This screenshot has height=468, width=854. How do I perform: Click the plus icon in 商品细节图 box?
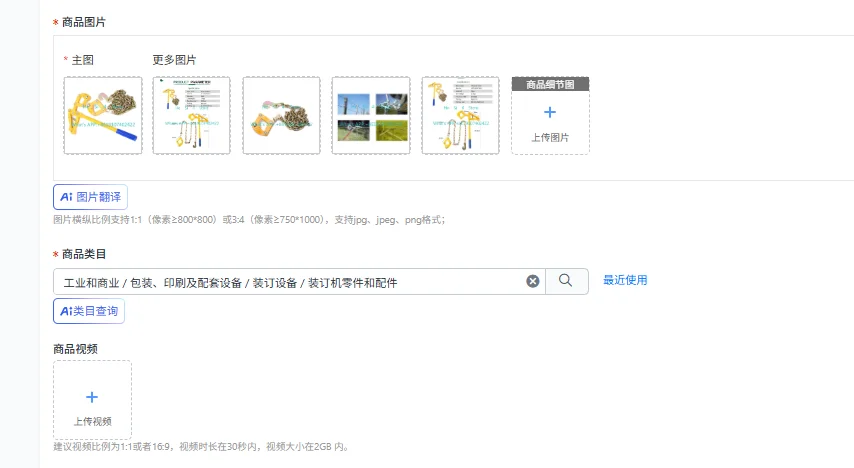(x=550, y=112)
